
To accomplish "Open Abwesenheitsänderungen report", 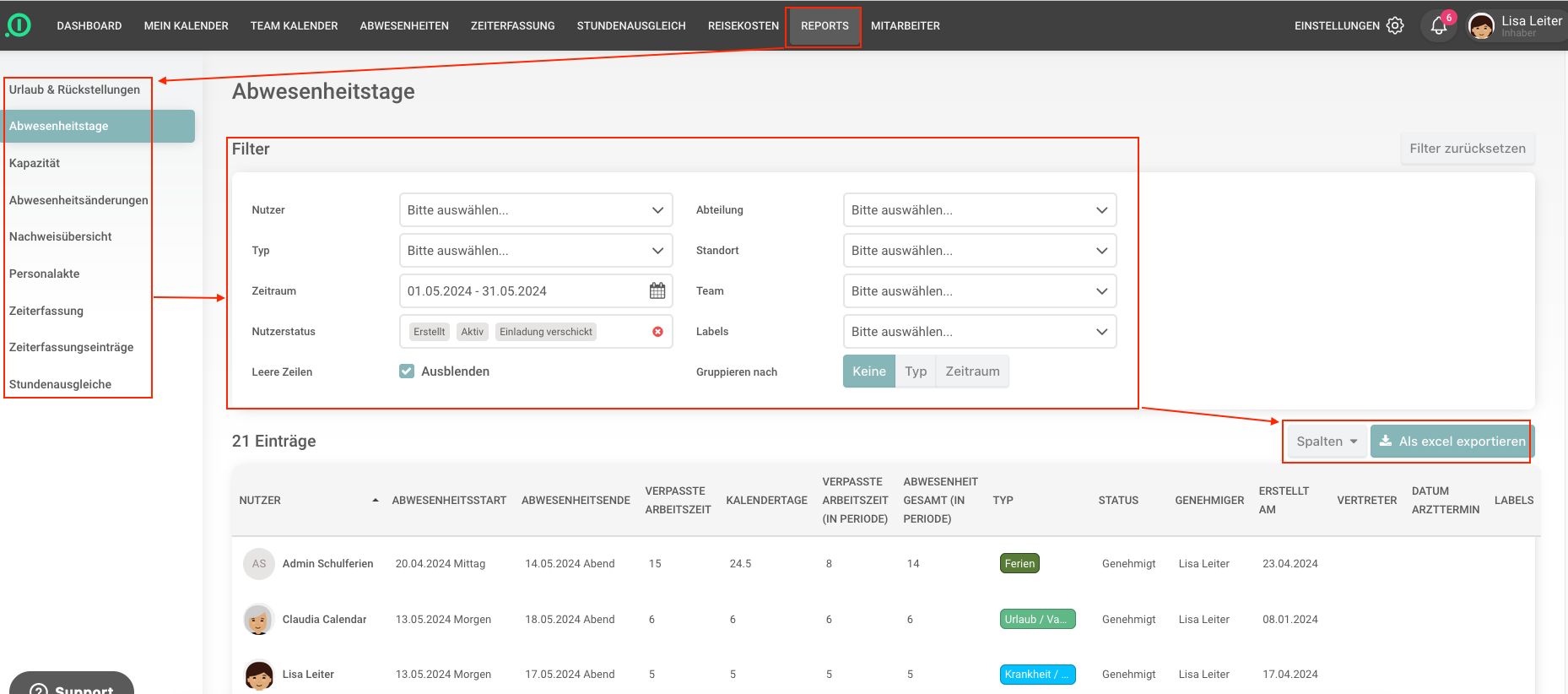I will click(78, 200).
